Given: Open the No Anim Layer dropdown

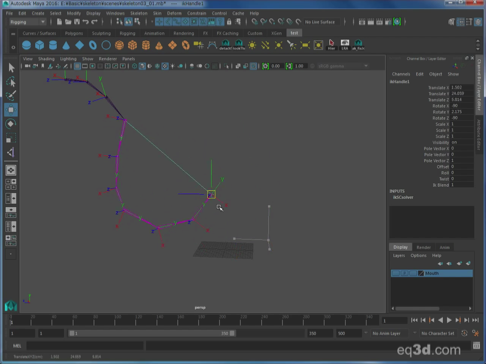Looking at the screenshot, I should pos(390,333).
